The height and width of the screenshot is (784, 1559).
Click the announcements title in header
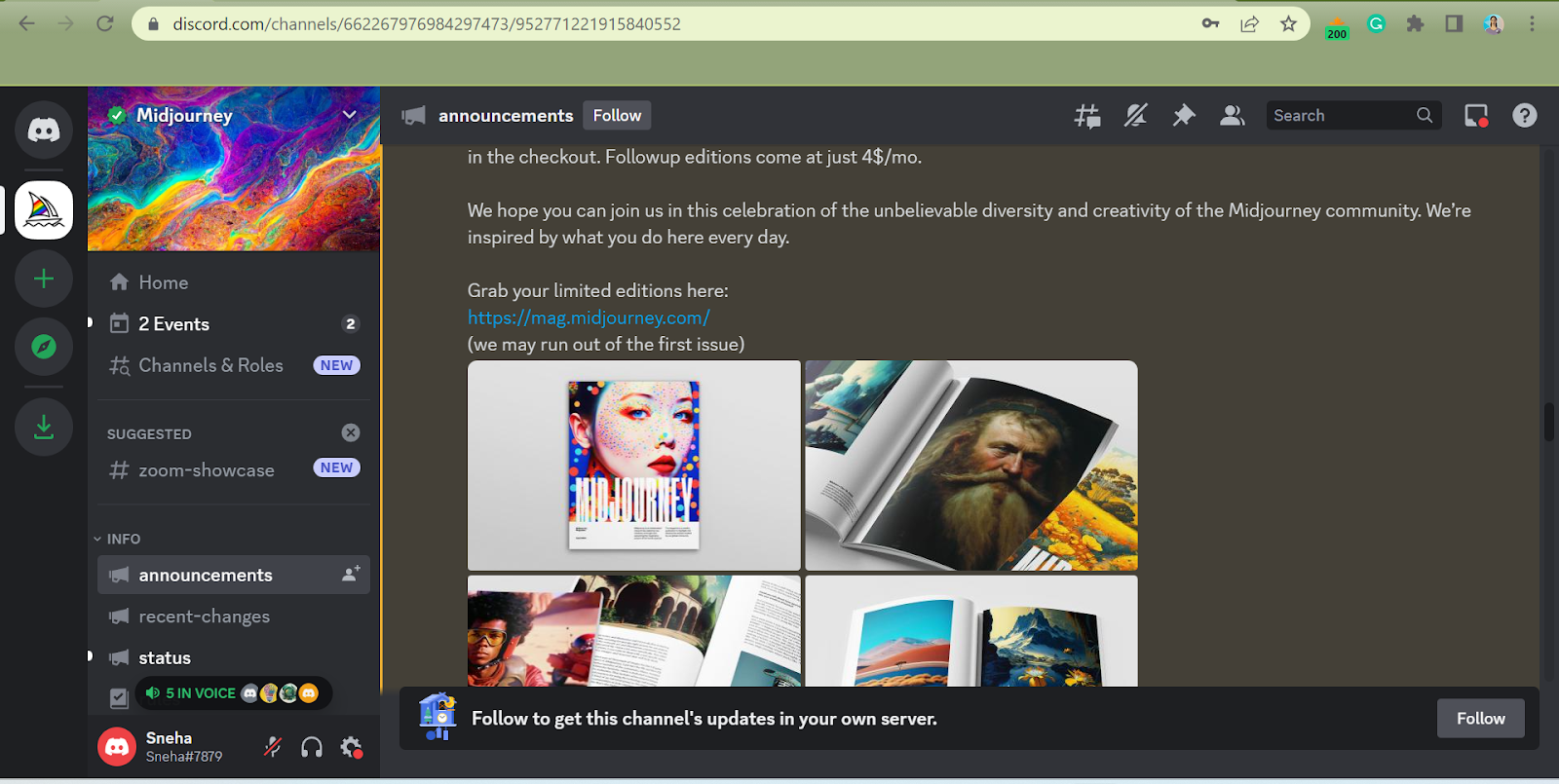tap(506, 115)
